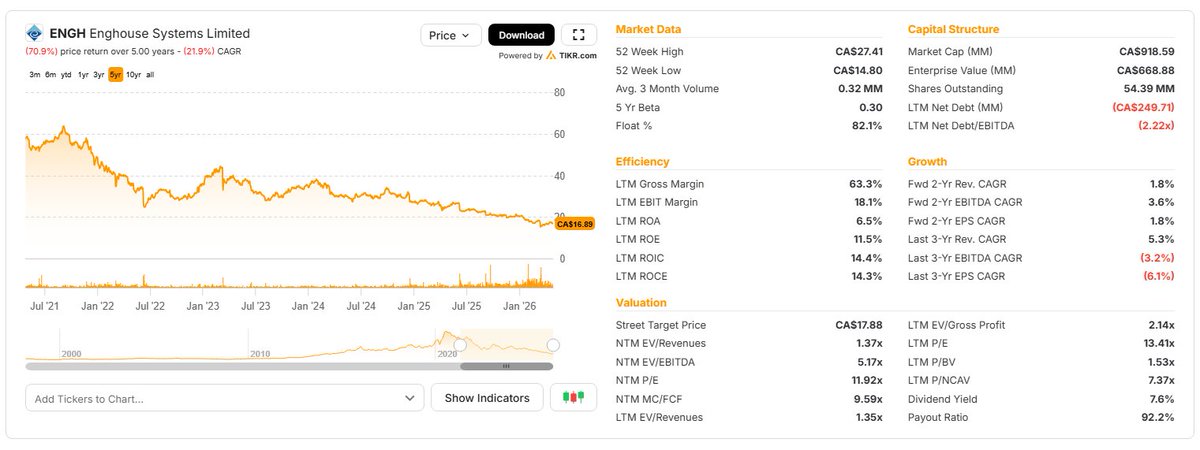The width and height of the screenshot is (1200, 450).
Task: Grab the right range navigator handle
Action: [553, 345]
